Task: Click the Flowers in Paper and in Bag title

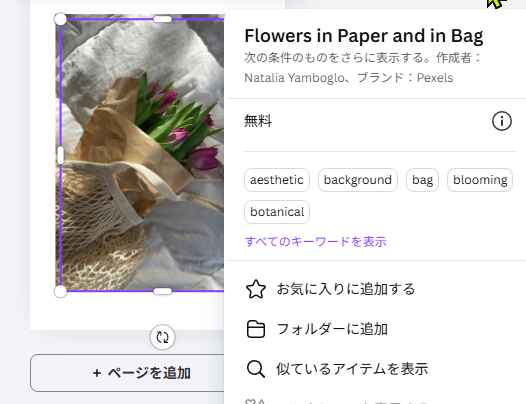Action: tap(364, 36)
